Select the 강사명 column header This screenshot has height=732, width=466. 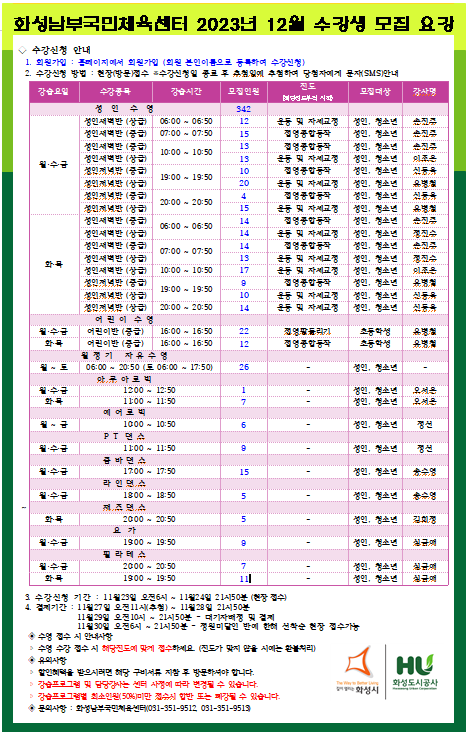[x=425, y=92]
